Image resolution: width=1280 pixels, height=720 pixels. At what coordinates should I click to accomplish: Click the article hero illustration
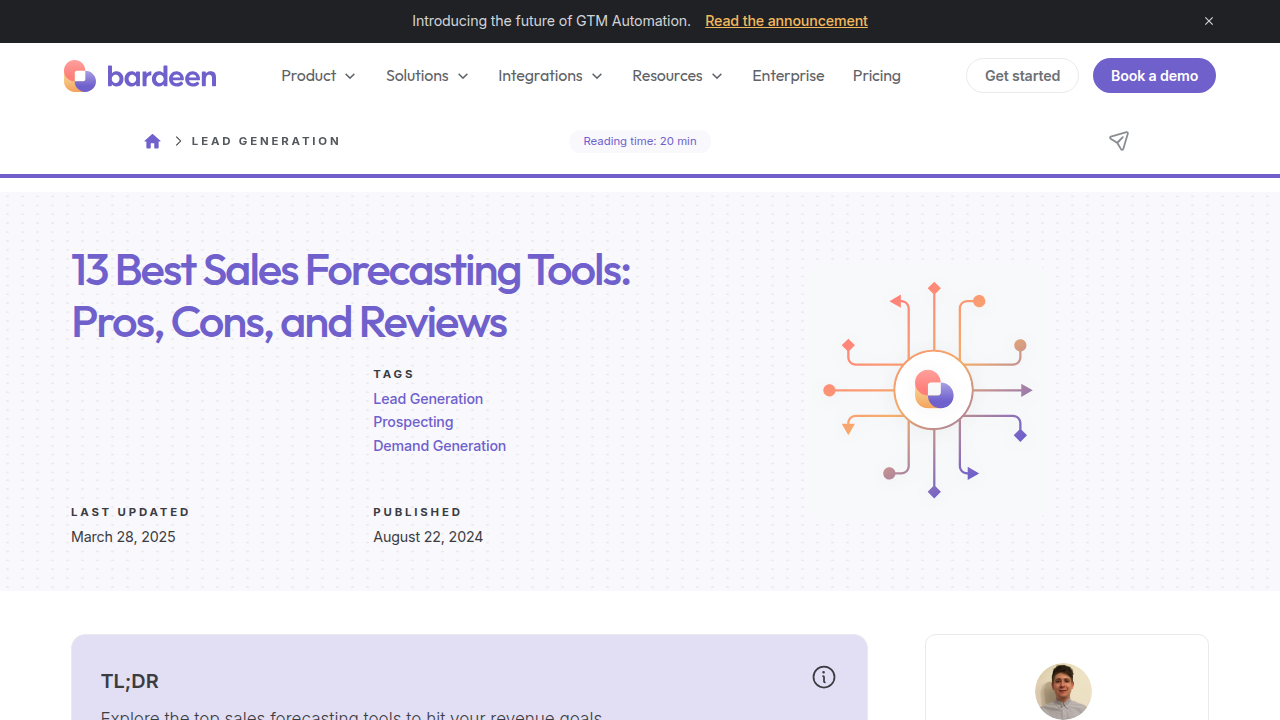click(x=932, y=391)
